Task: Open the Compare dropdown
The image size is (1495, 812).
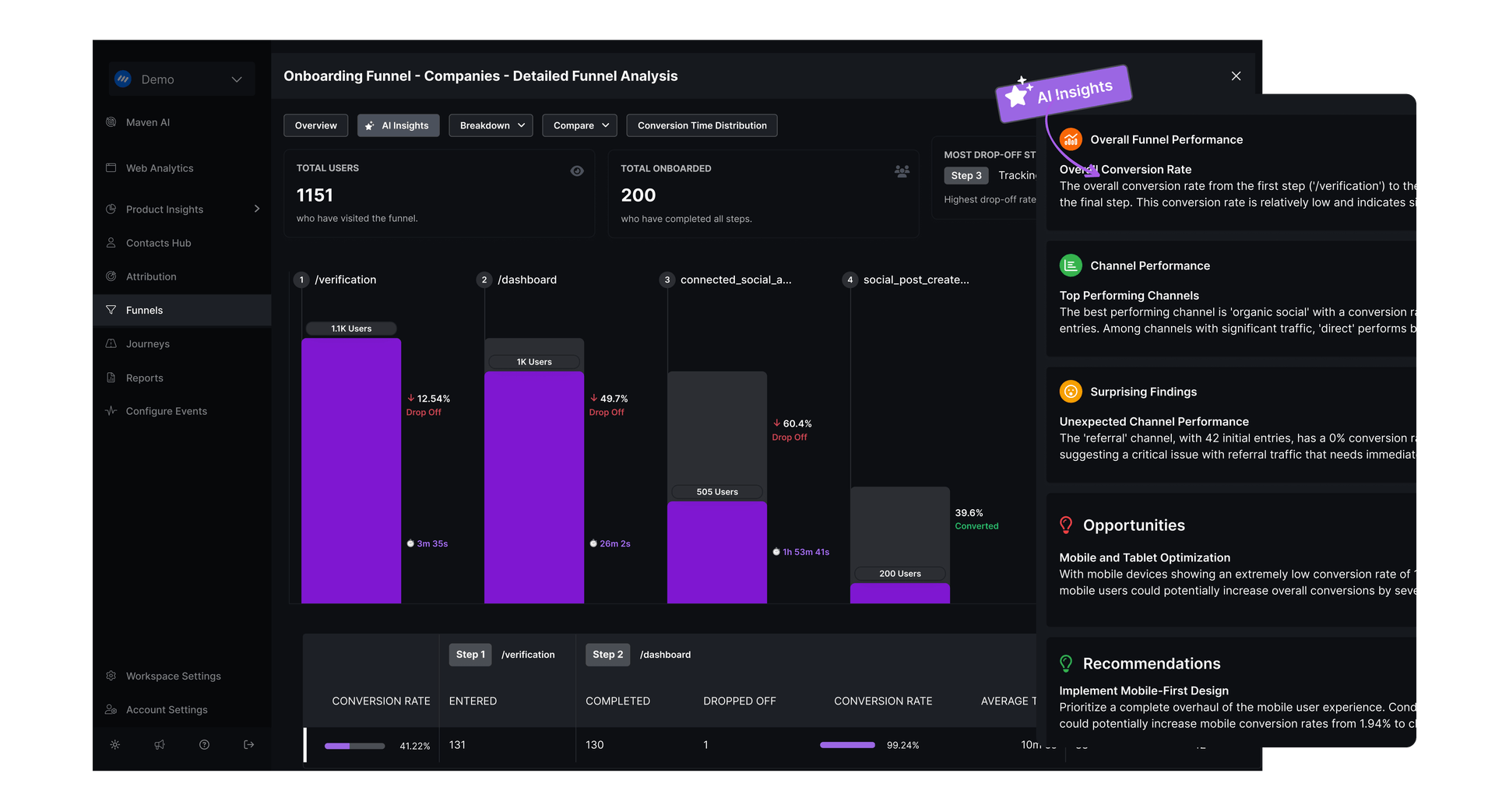Action: coord(579,125)
